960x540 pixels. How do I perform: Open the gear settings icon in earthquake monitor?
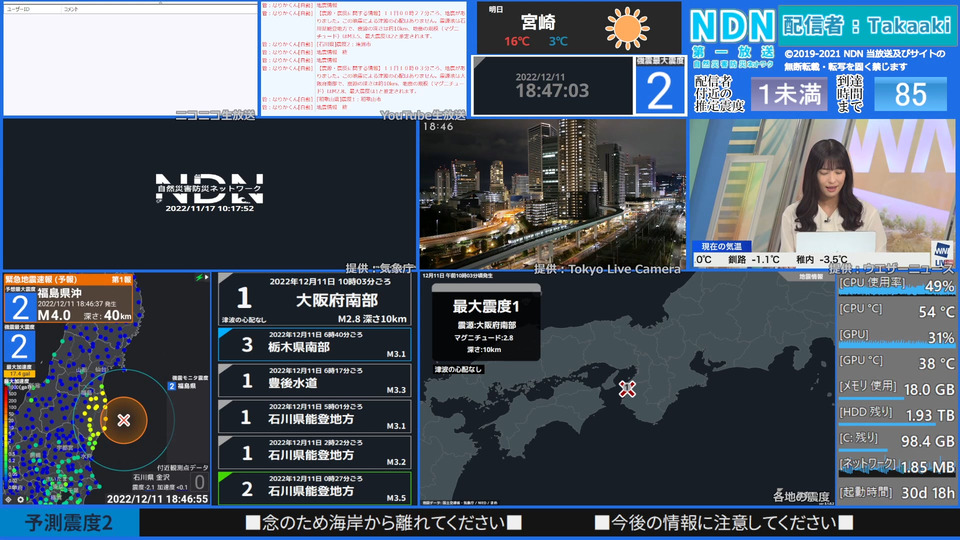20,500
